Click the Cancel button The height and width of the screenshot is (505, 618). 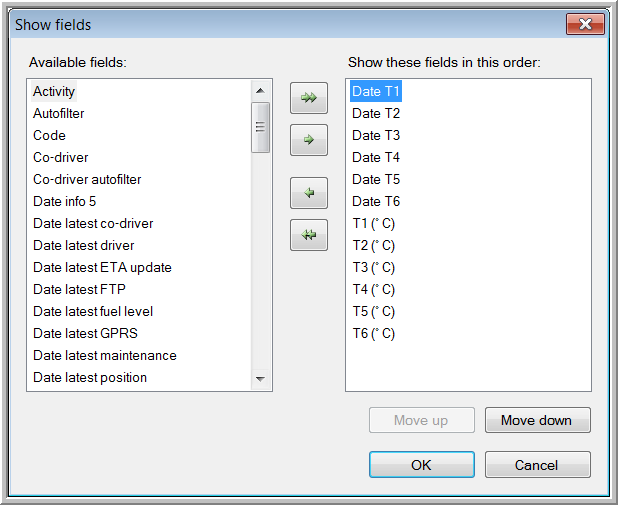(x=538, y=465)
